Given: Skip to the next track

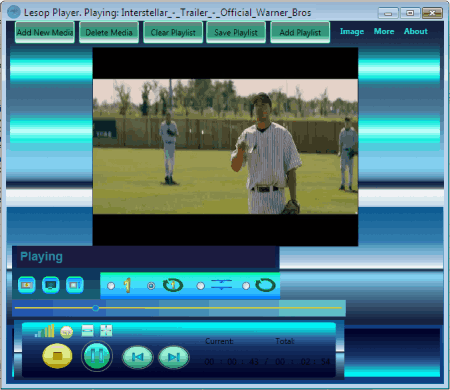Looking at the screenshot, I should click(x=174, y=357).
